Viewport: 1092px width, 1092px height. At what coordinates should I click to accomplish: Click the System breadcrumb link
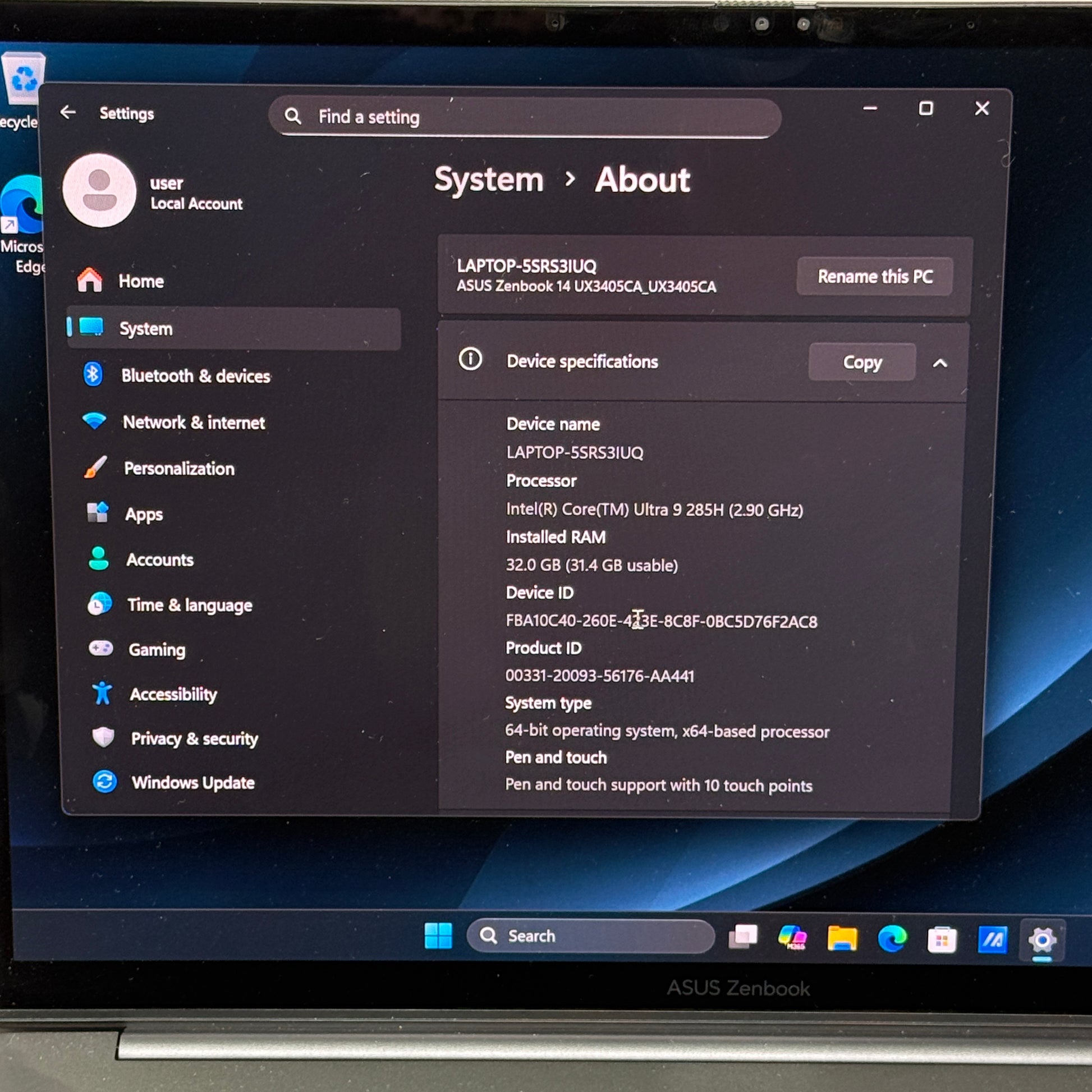[x=488, y=180]
